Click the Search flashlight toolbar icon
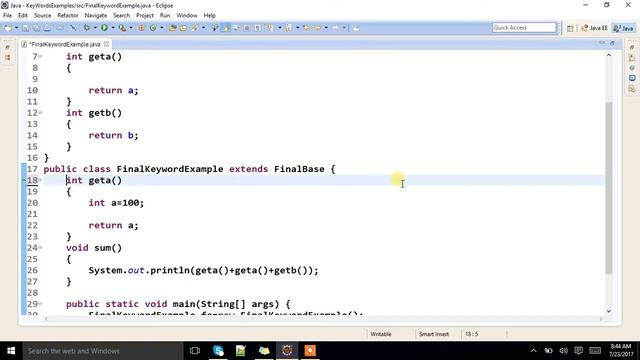The width and height of the screenshot is (640, 360). click(195, 28)
